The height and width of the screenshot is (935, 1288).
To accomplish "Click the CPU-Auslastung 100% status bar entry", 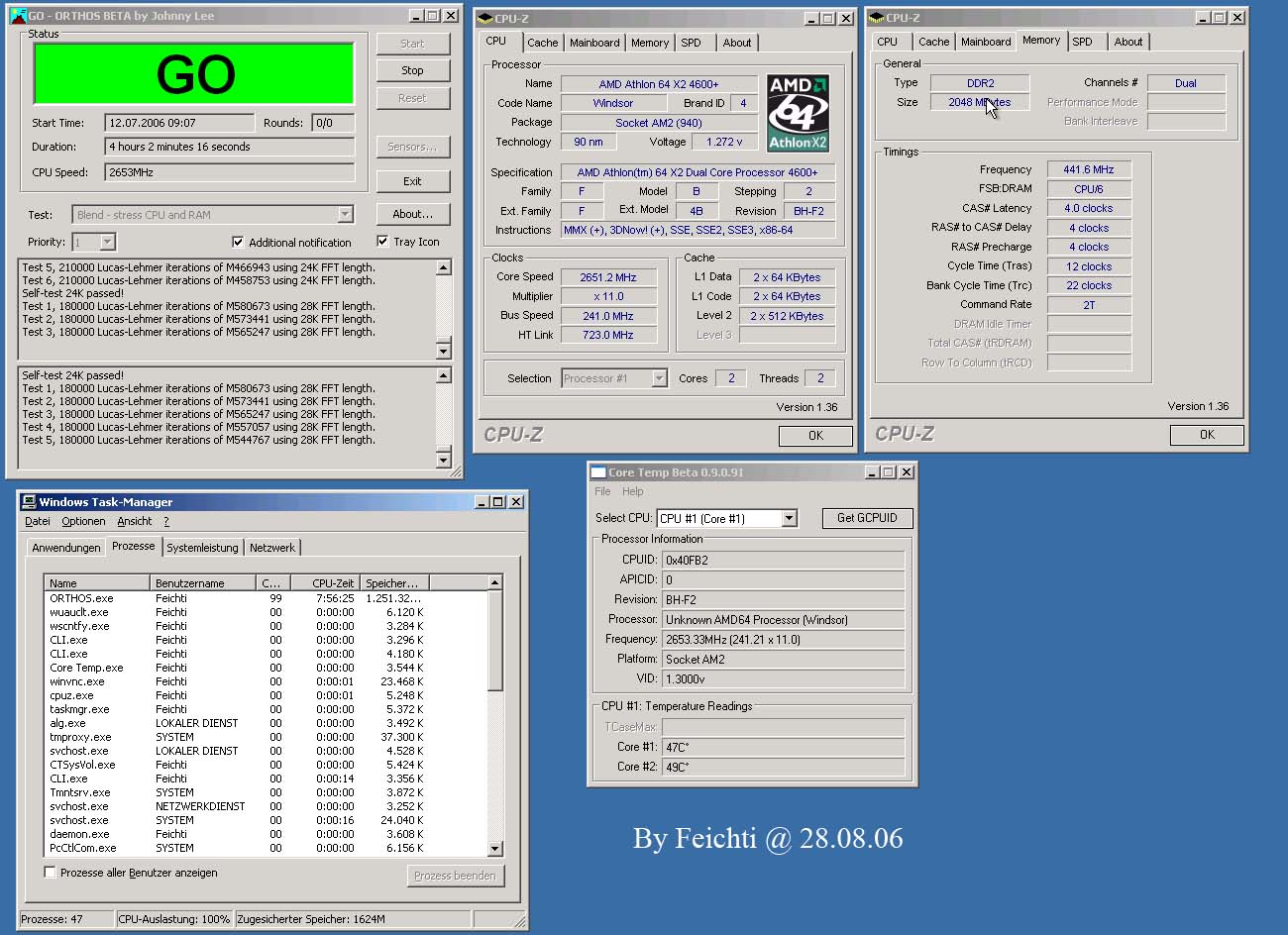I will pos(174,919).
